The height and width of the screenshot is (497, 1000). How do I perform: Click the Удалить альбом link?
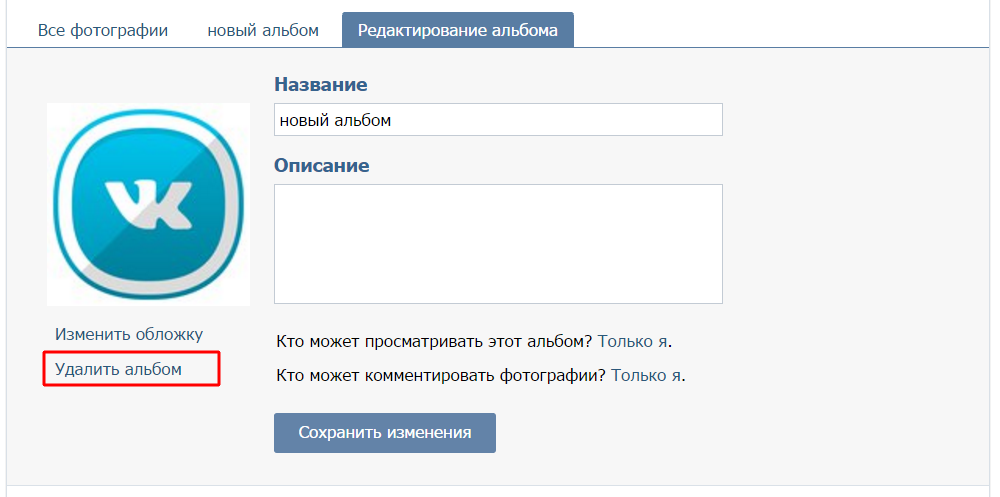(x=119, y=369)
